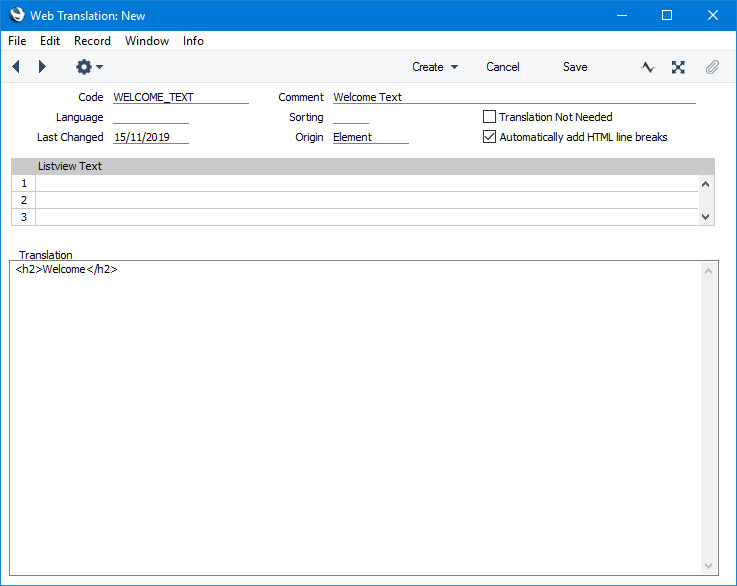The width and height of the screenshot is (737, 586).
Task: Click the expand arrows workflow icon
Action: [678, 67]
